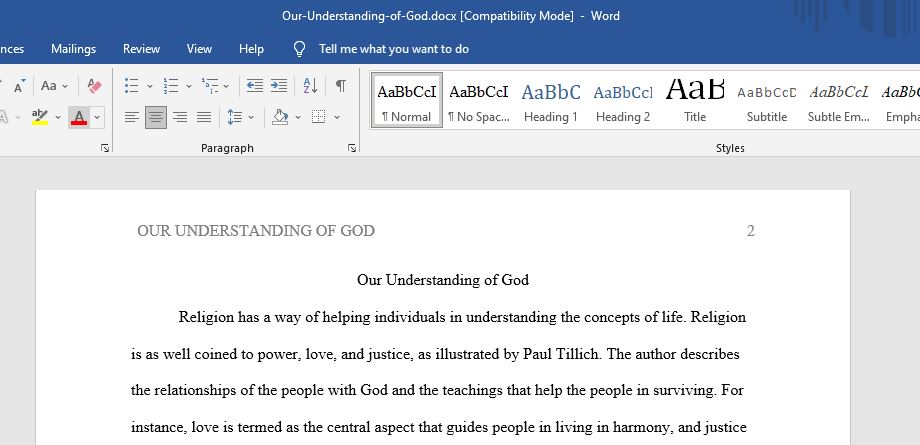Apply the Normal style
The height and width of the screenshot is (445, 920).
click(407, 100)
